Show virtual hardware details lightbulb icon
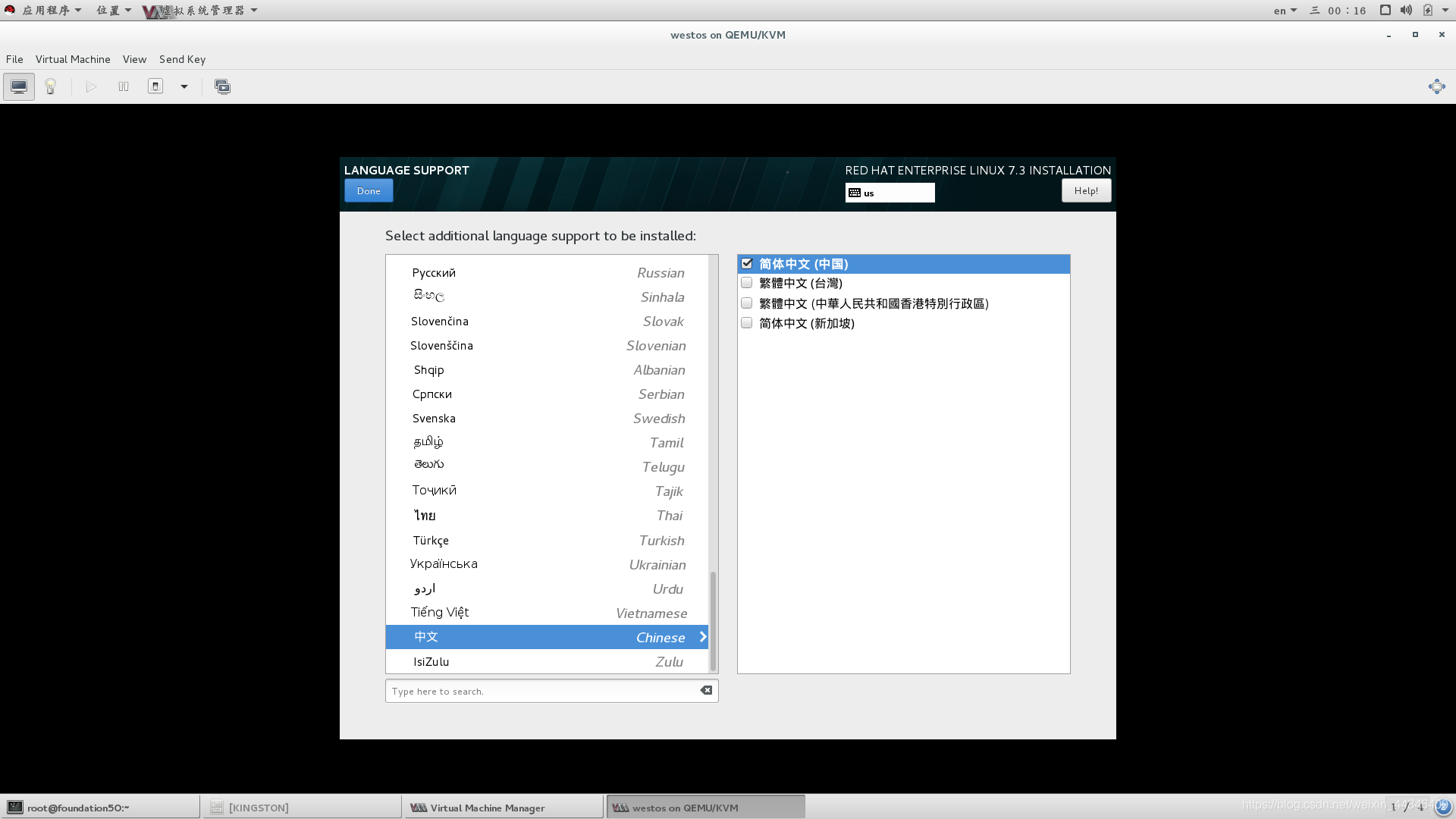 [x=51, y=86]
